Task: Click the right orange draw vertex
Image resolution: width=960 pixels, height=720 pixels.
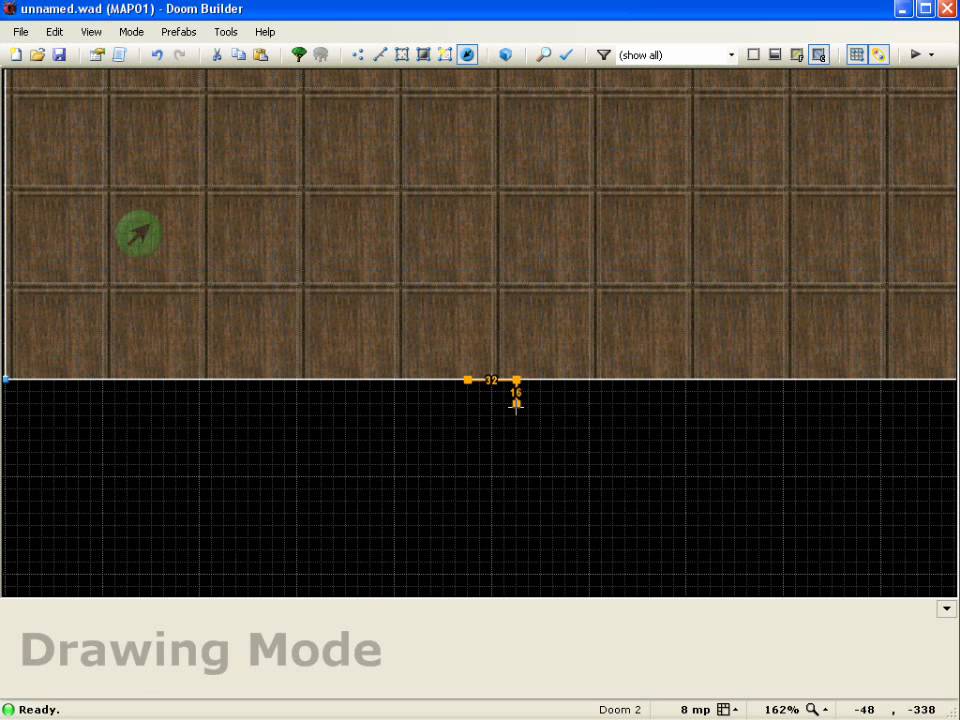Action: [x=516, y=380]
